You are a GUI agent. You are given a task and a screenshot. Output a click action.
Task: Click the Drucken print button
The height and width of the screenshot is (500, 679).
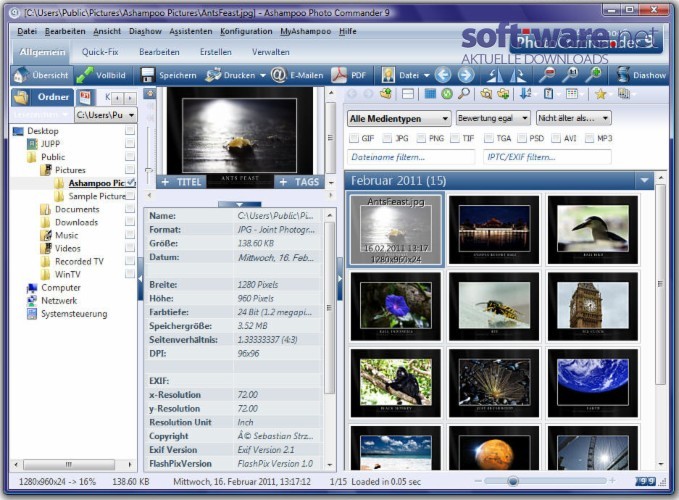(231, 75)
